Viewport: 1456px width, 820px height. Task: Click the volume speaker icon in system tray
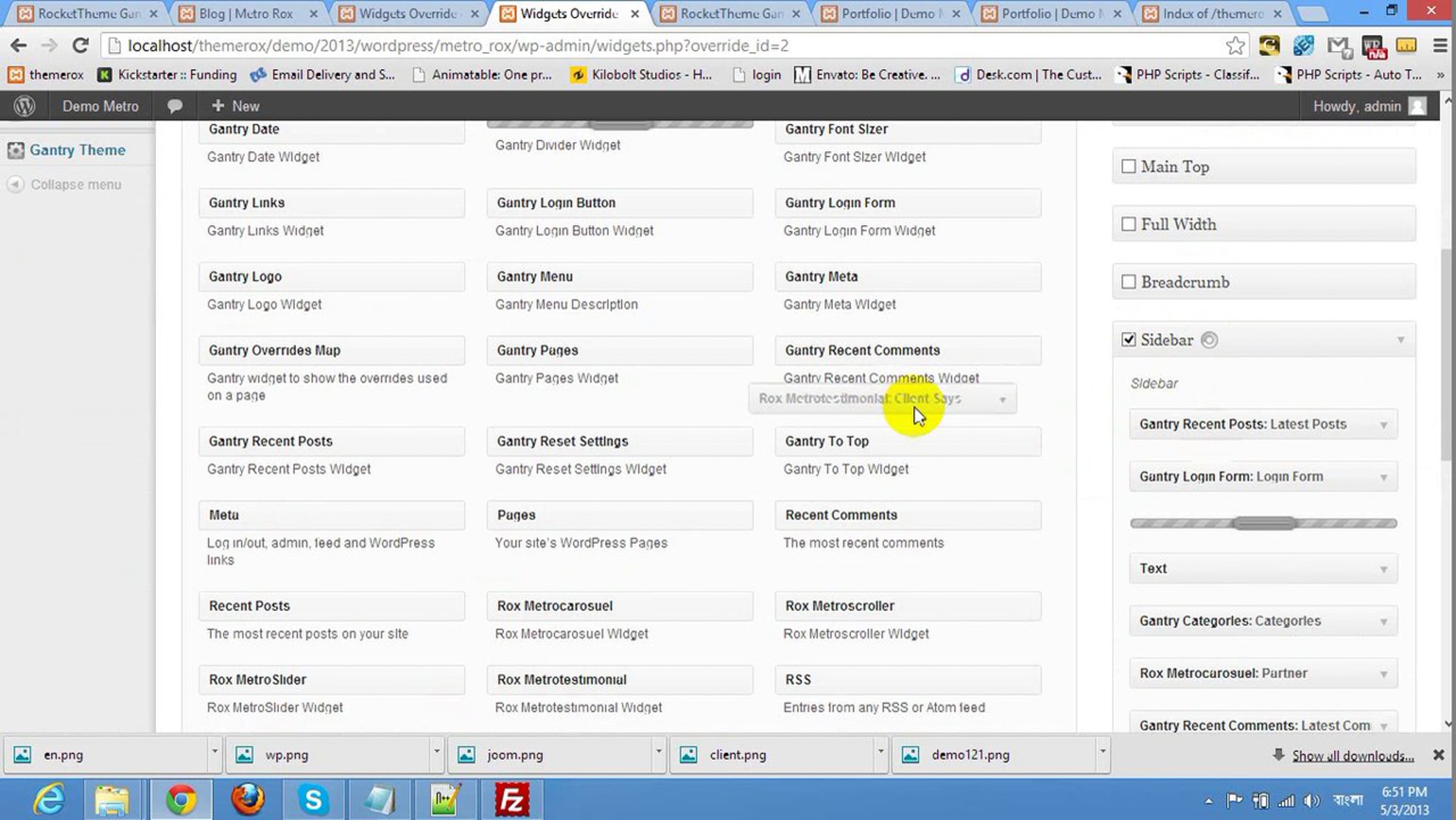(1312, 801)
